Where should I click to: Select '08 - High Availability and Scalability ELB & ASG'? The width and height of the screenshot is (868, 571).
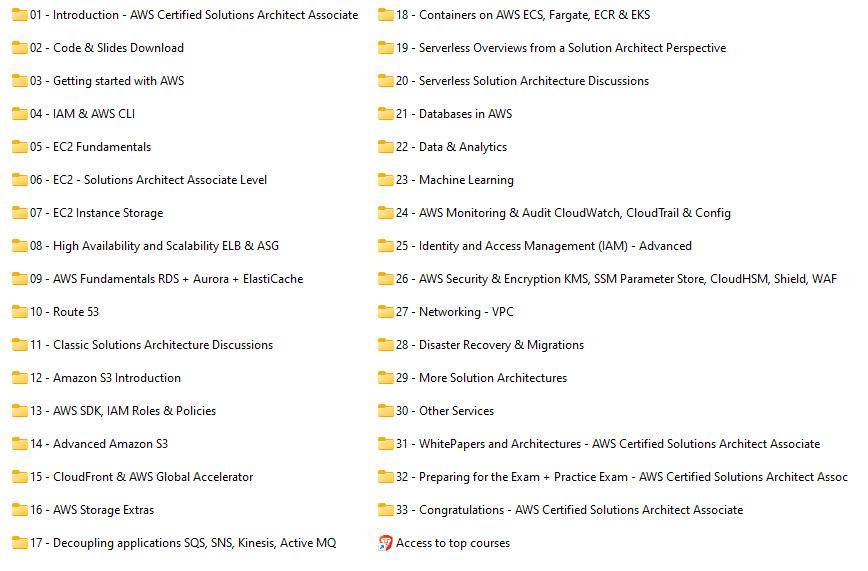click(154, 246)
